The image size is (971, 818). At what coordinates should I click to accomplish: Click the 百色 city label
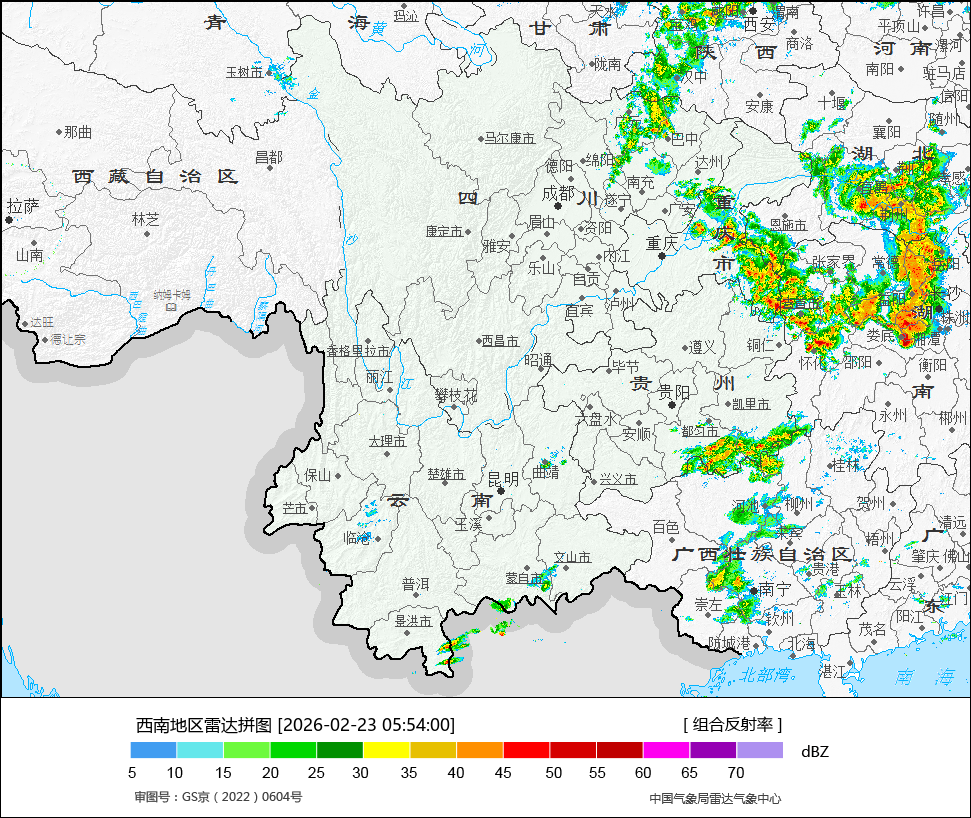(666, 527)
